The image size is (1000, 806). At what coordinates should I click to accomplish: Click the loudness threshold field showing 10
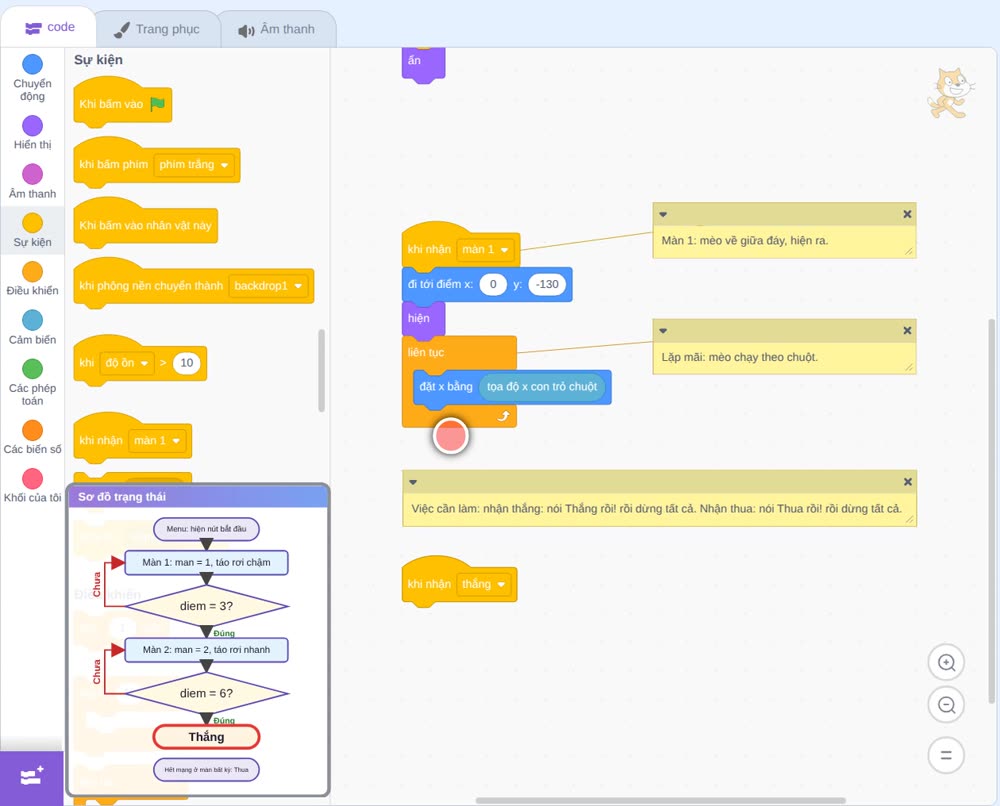(x=186, y=363)
